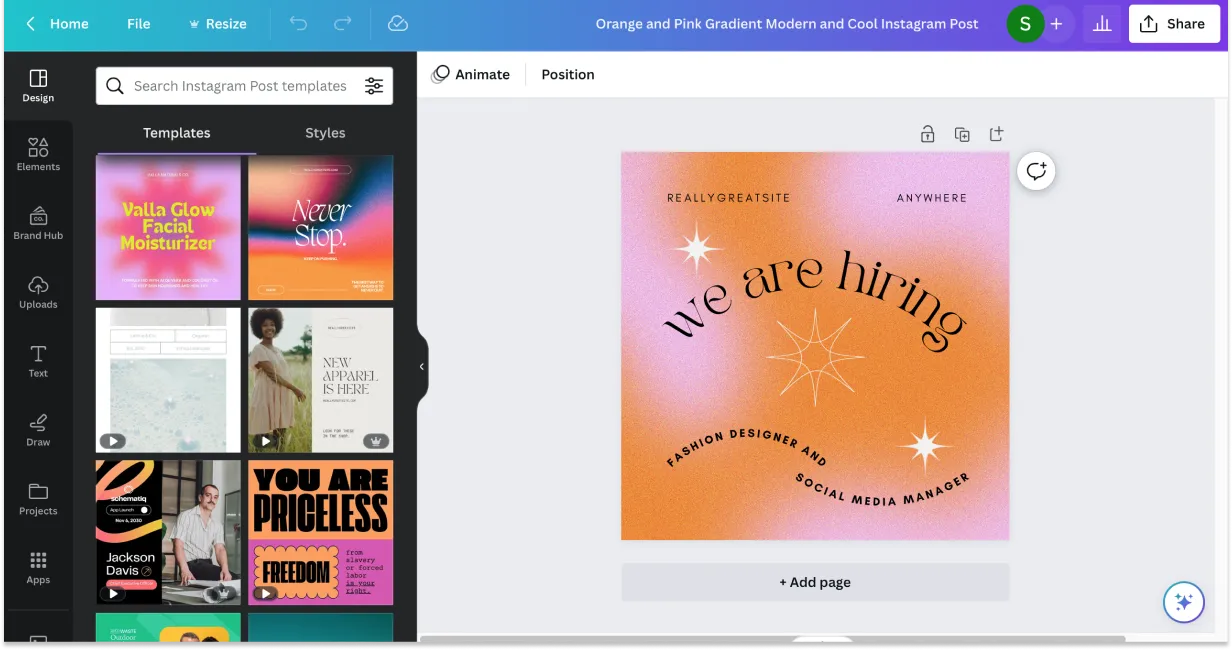Click the design title in the header
The image size is (1232, 650).
tap(787, 24)
